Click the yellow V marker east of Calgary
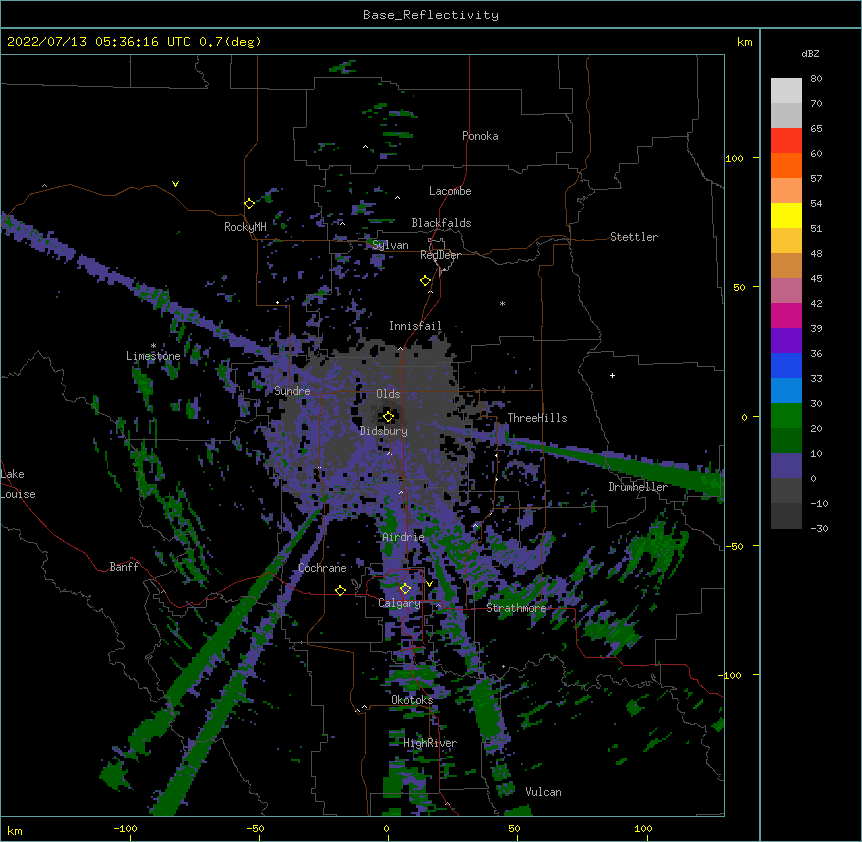 pos(429,584)
